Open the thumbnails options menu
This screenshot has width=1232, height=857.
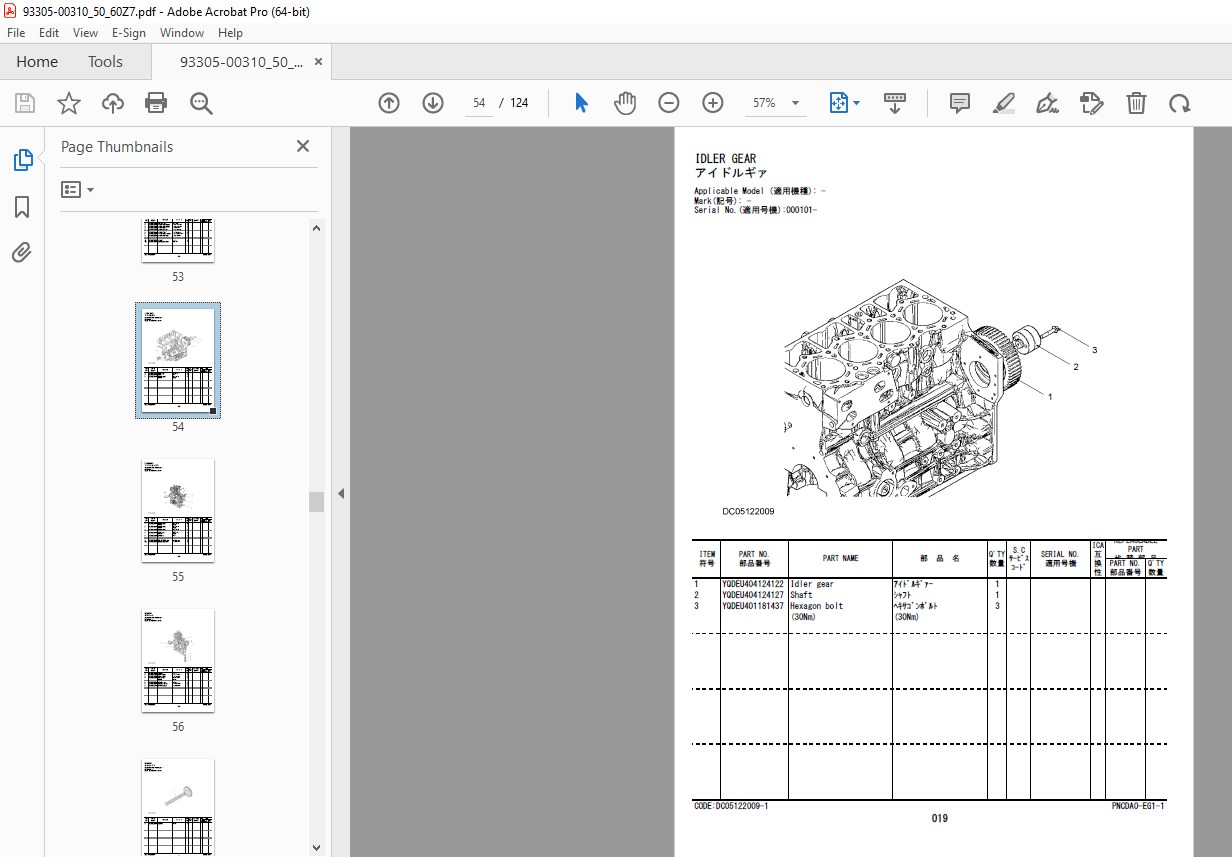point(78,189)
